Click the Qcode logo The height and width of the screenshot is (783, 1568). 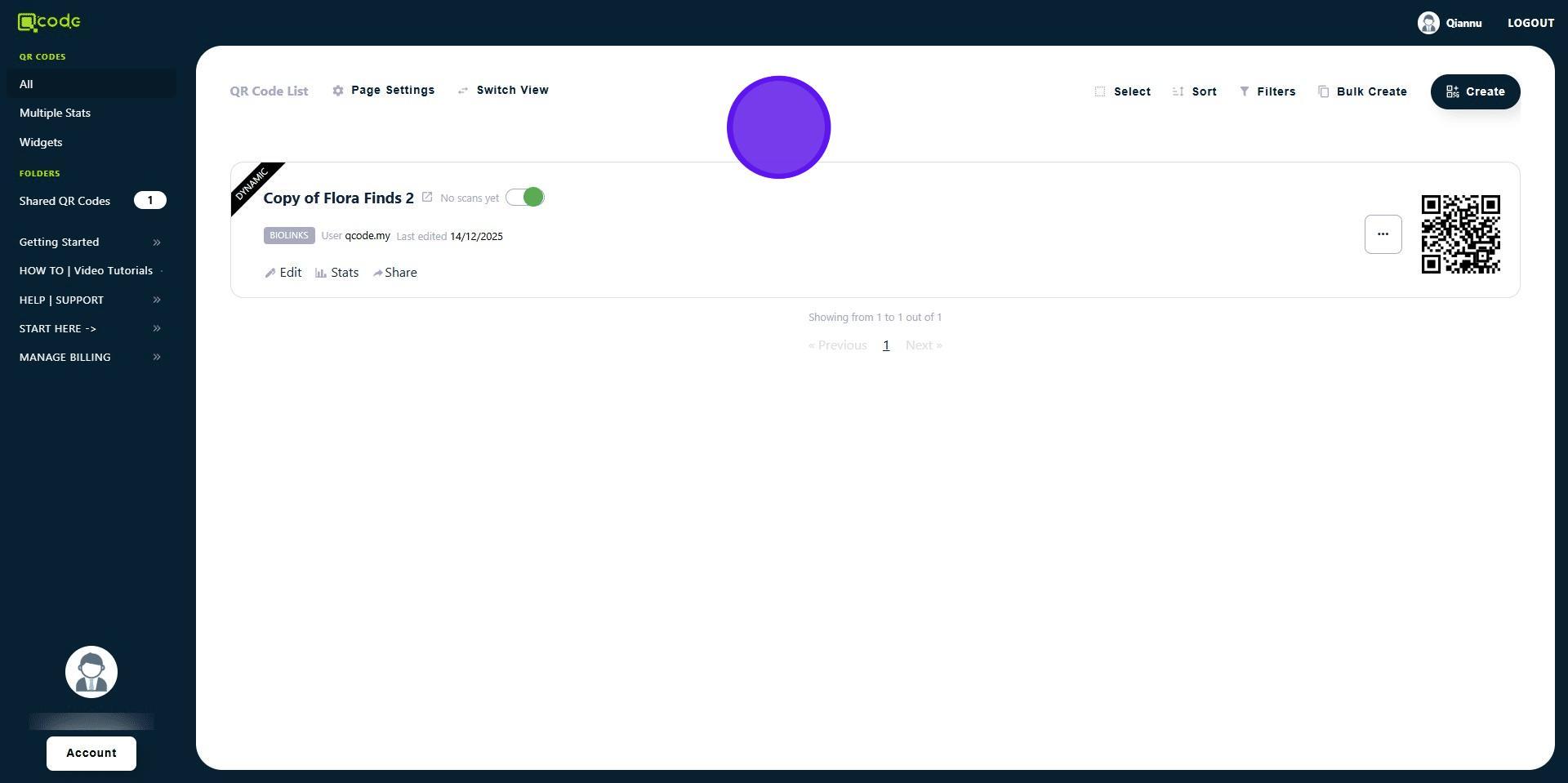49,22
